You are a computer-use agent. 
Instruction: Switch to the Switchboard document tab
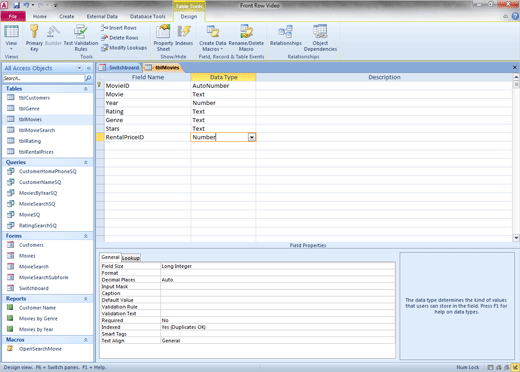pos(119,68)
